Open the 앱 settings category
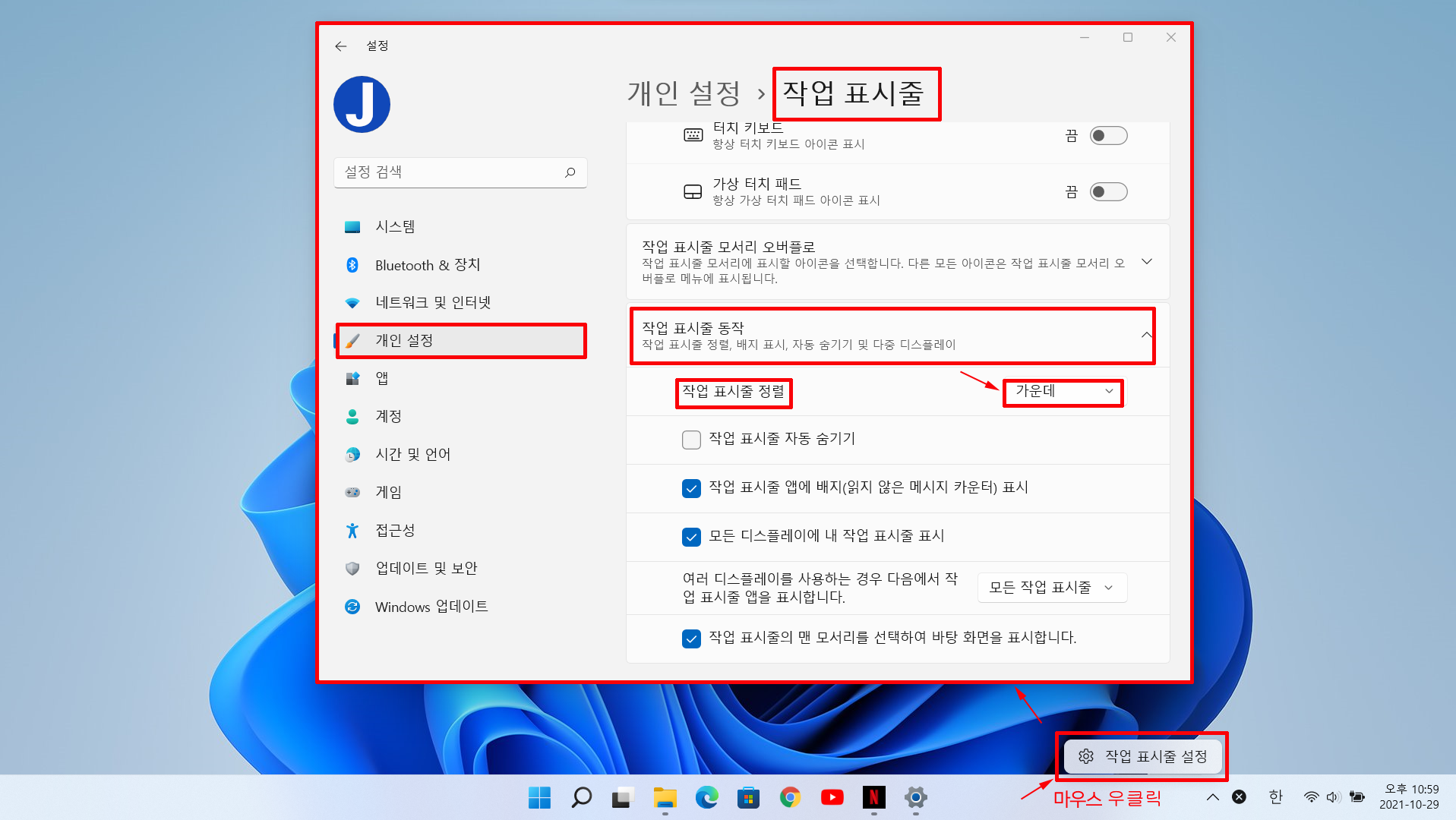1456x820 pixels. tap(460, 379)
